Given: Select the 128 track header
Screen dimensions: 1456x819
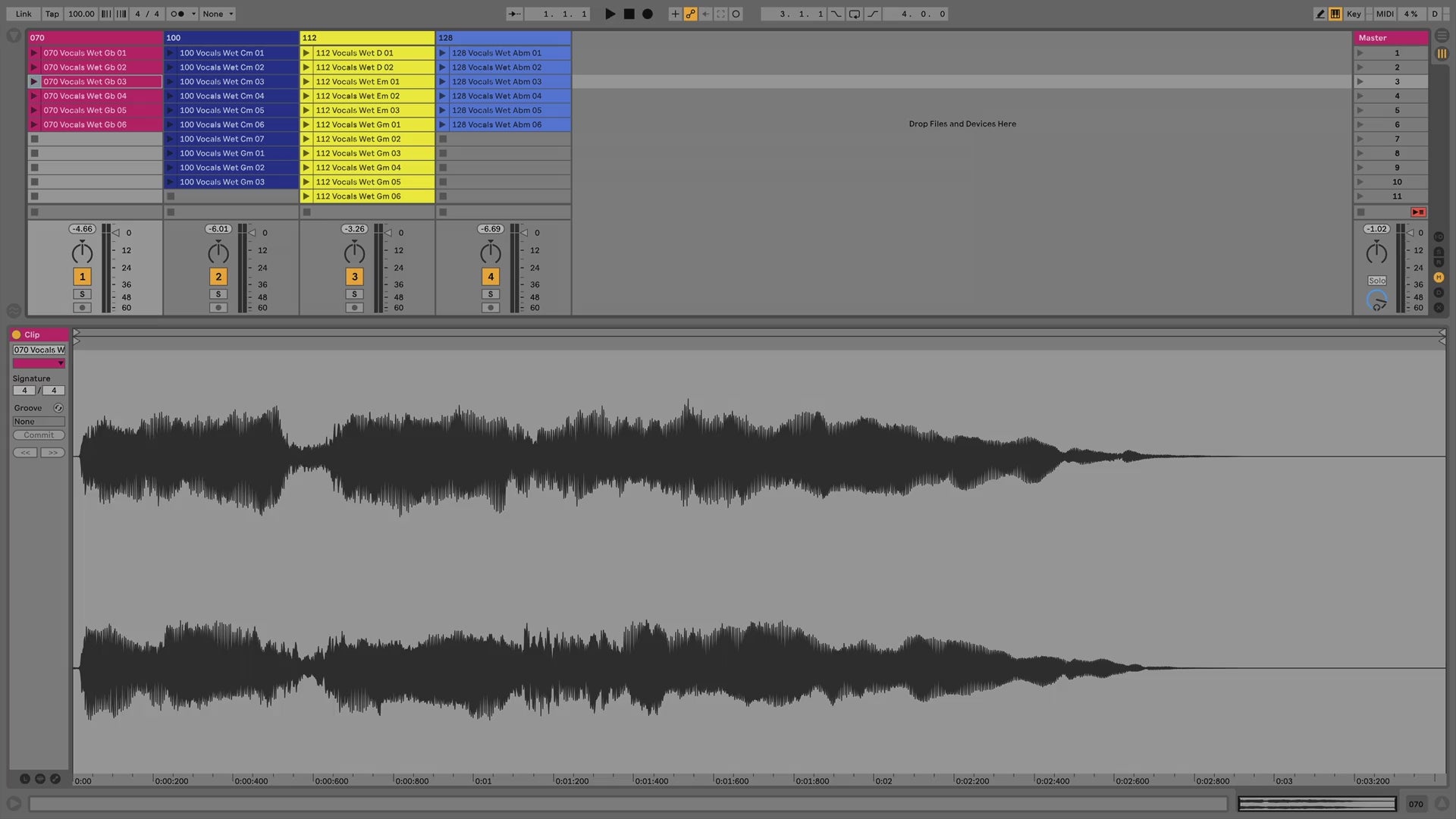Looking at the screenshot, I should pyautogui.click(x=504, y=37).
